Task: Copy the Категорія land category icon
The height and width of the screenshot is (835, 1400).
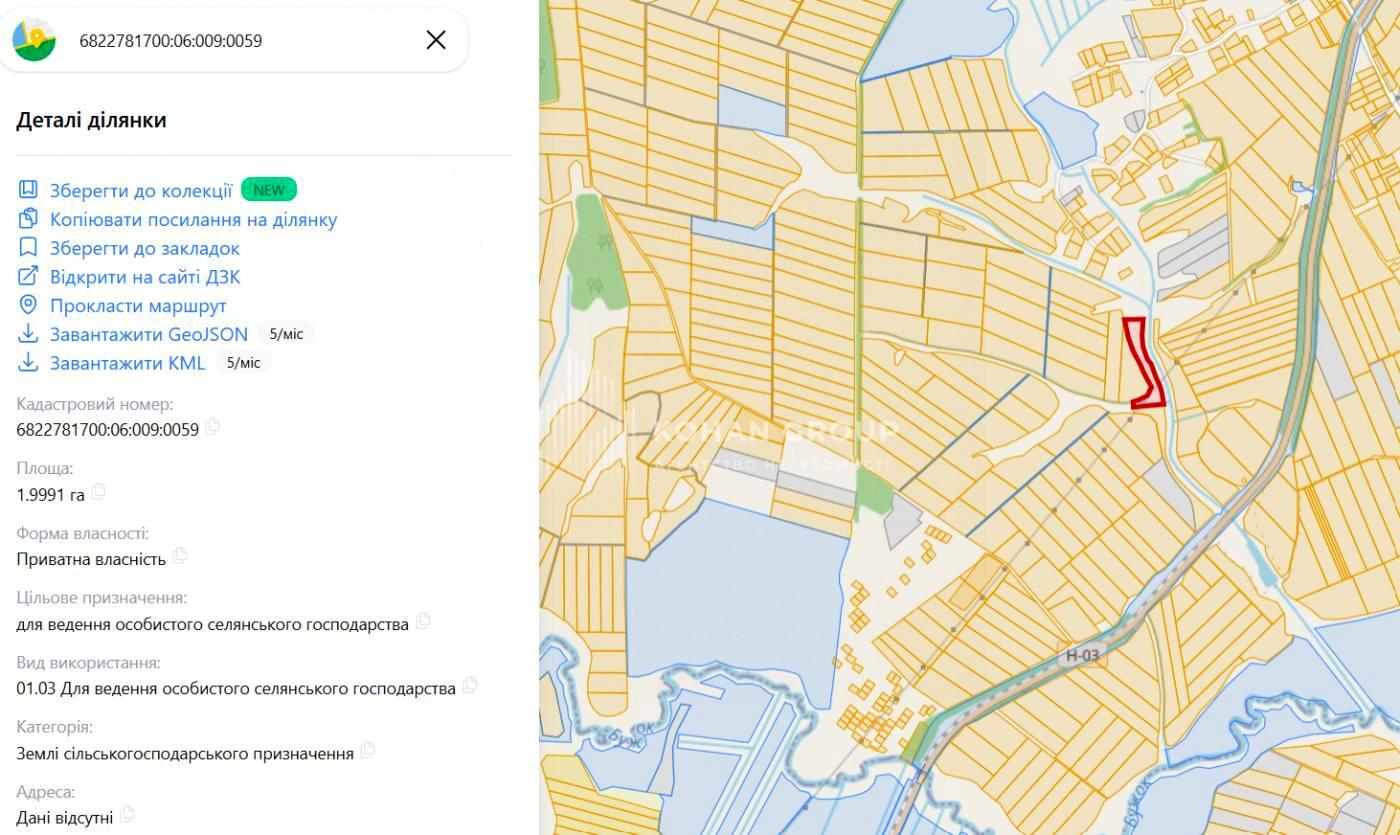Action: click(x=368, y=751)
